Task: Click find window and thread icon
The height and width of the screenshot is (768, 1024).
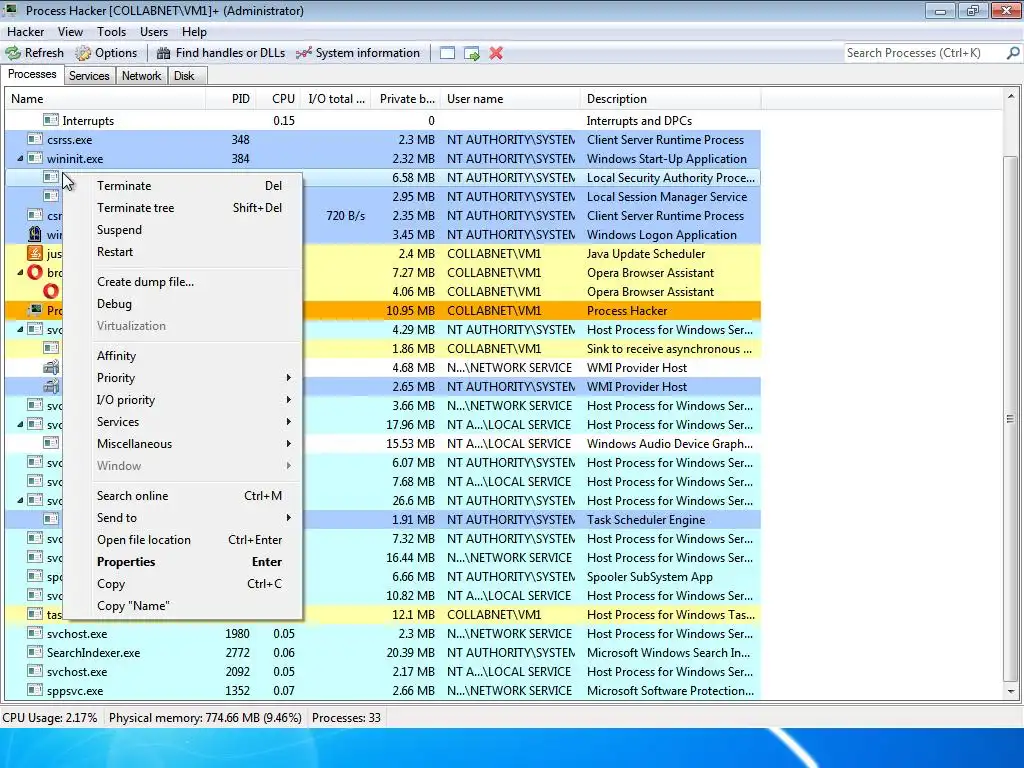Action: [x=472, y=53]
